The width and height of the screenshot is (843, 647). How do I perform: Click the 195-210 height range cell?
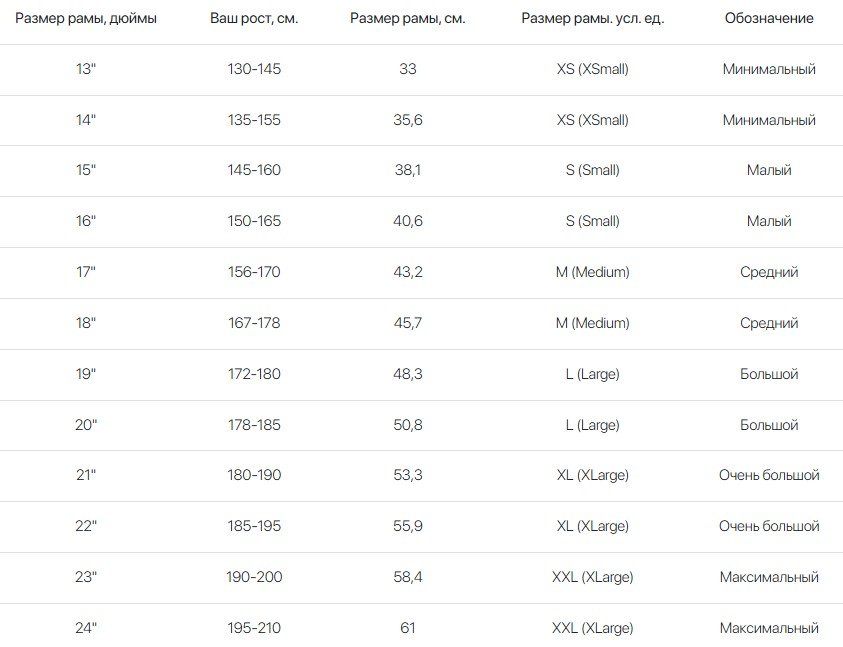pos(254,628)
